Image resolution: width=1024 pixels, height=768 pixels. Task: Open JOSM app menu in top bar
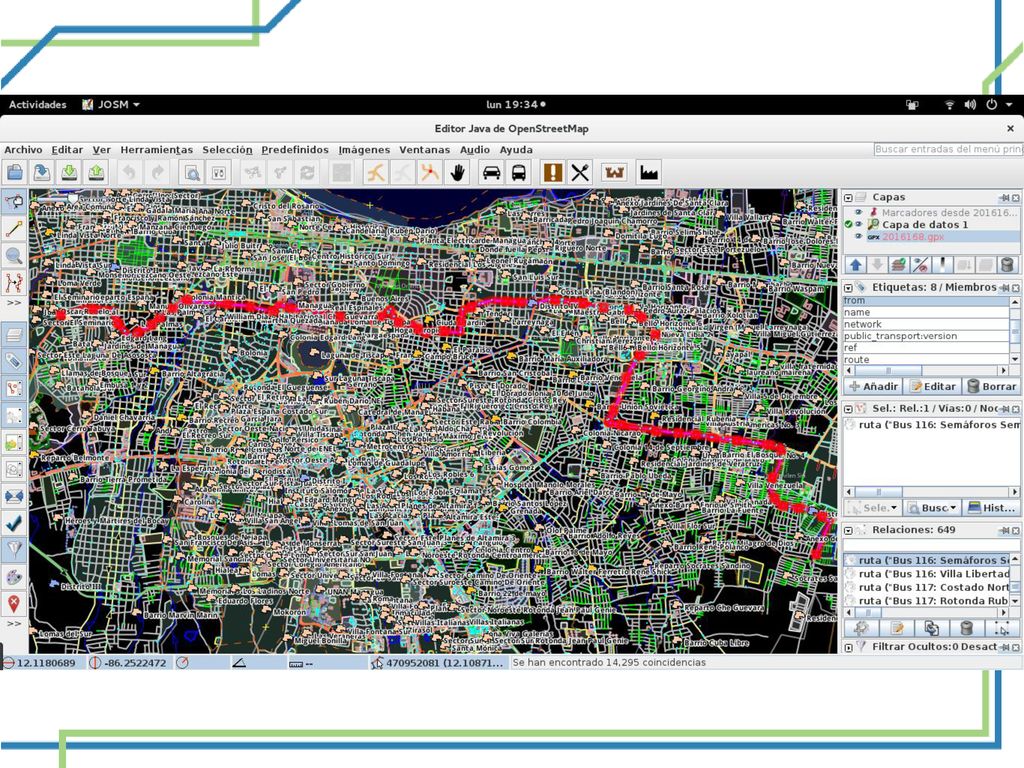tap(110, 104)
